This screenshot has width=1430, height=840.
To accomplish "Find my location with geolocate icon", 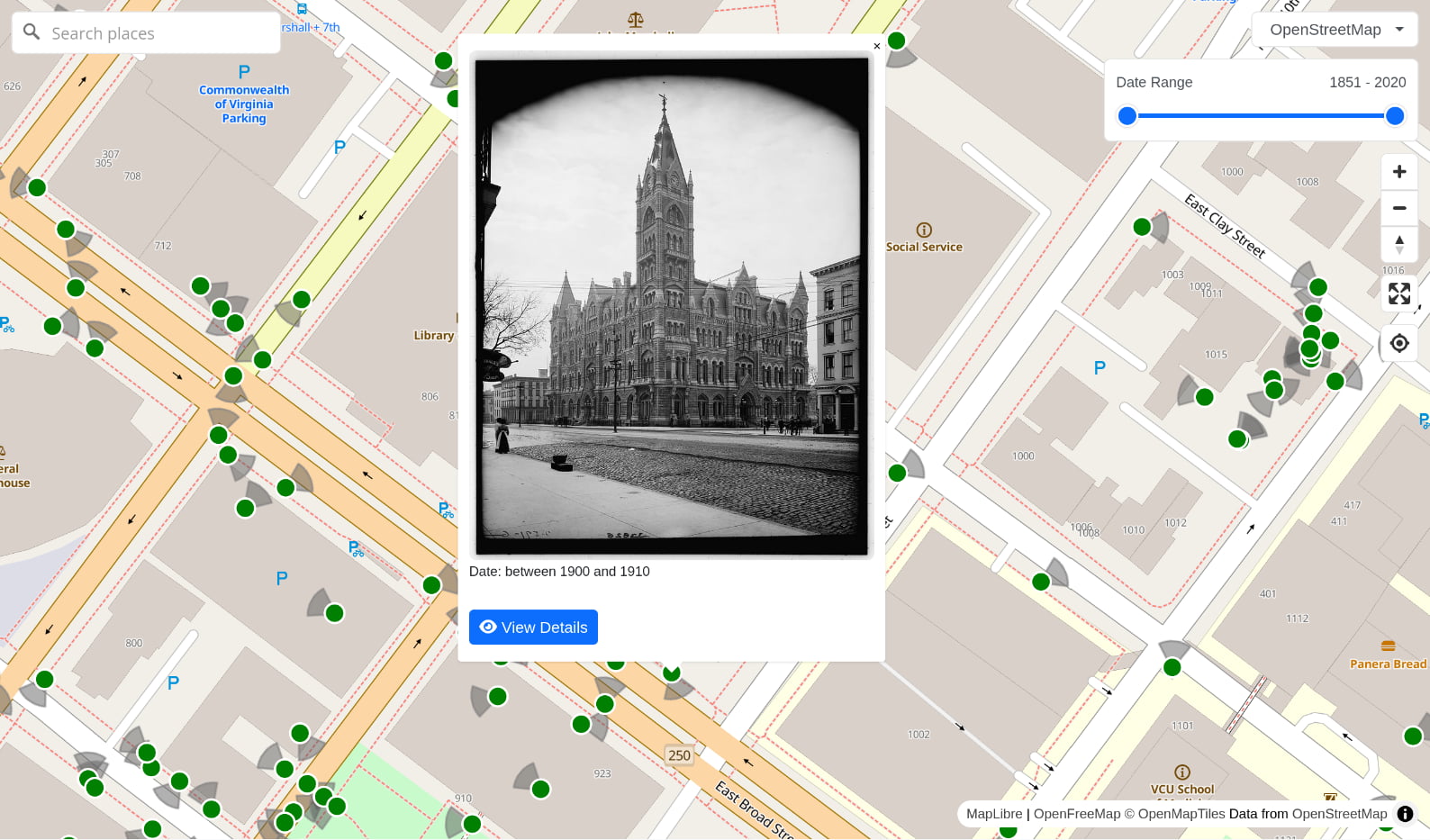I will point(1398,343).
